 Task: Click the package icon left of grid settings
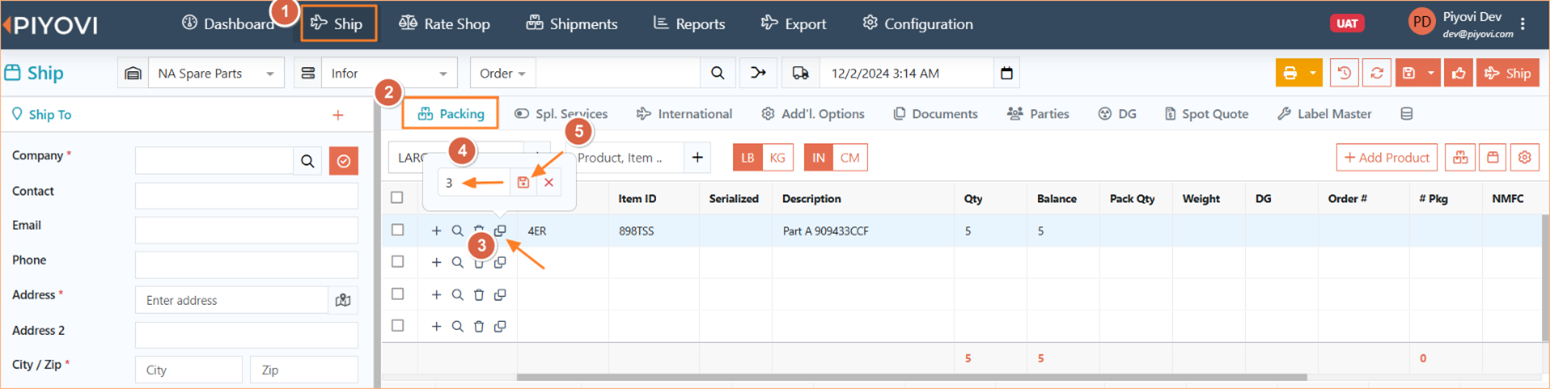1492,157
